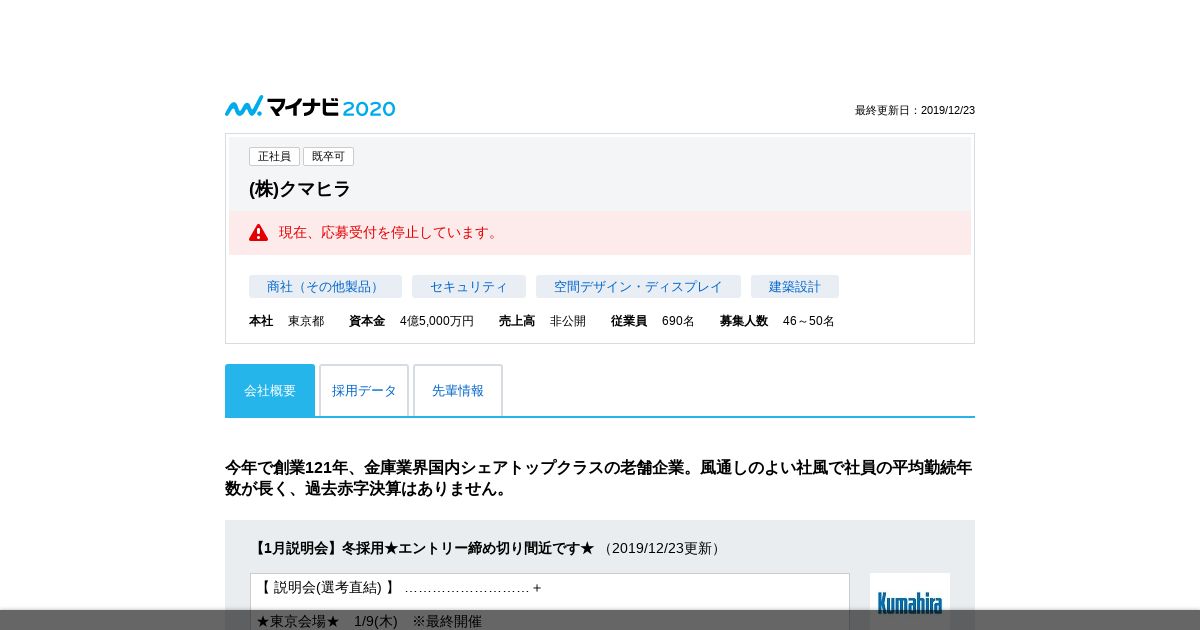Open the 建築設計 industry tag

click(x=795, y=287)
